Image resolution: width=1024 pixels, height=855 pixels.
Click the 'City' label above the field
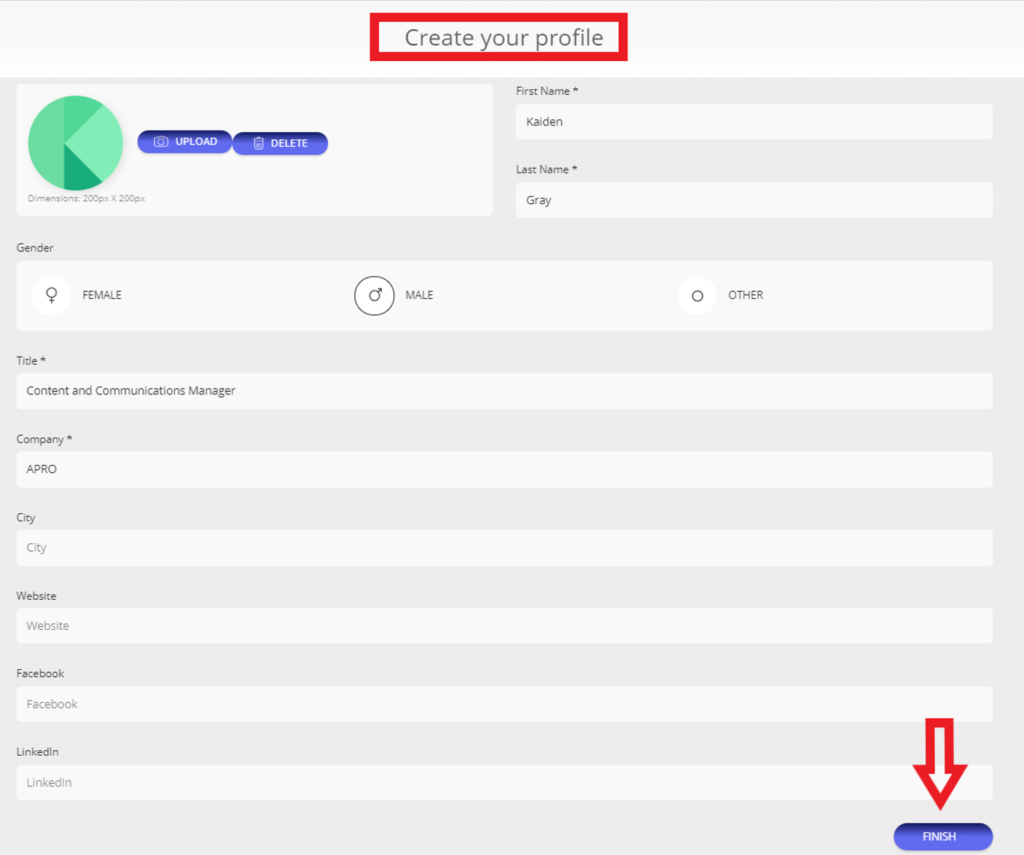click(25, 517)
